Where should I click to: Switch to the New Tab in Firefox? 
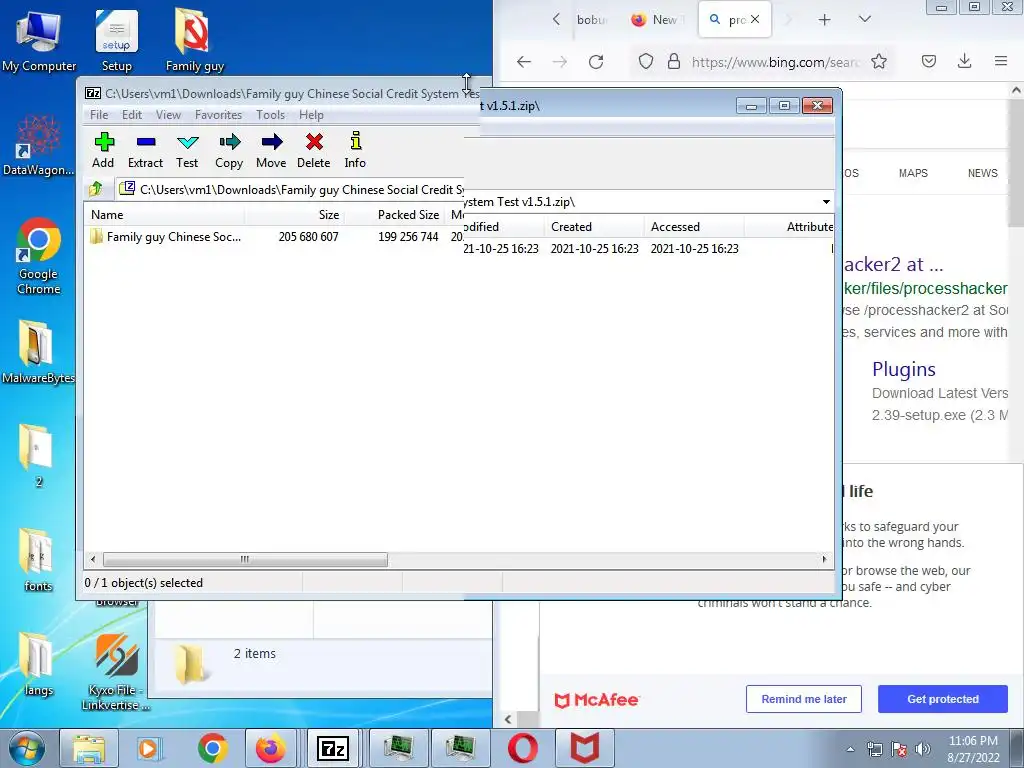click(656, 20)
